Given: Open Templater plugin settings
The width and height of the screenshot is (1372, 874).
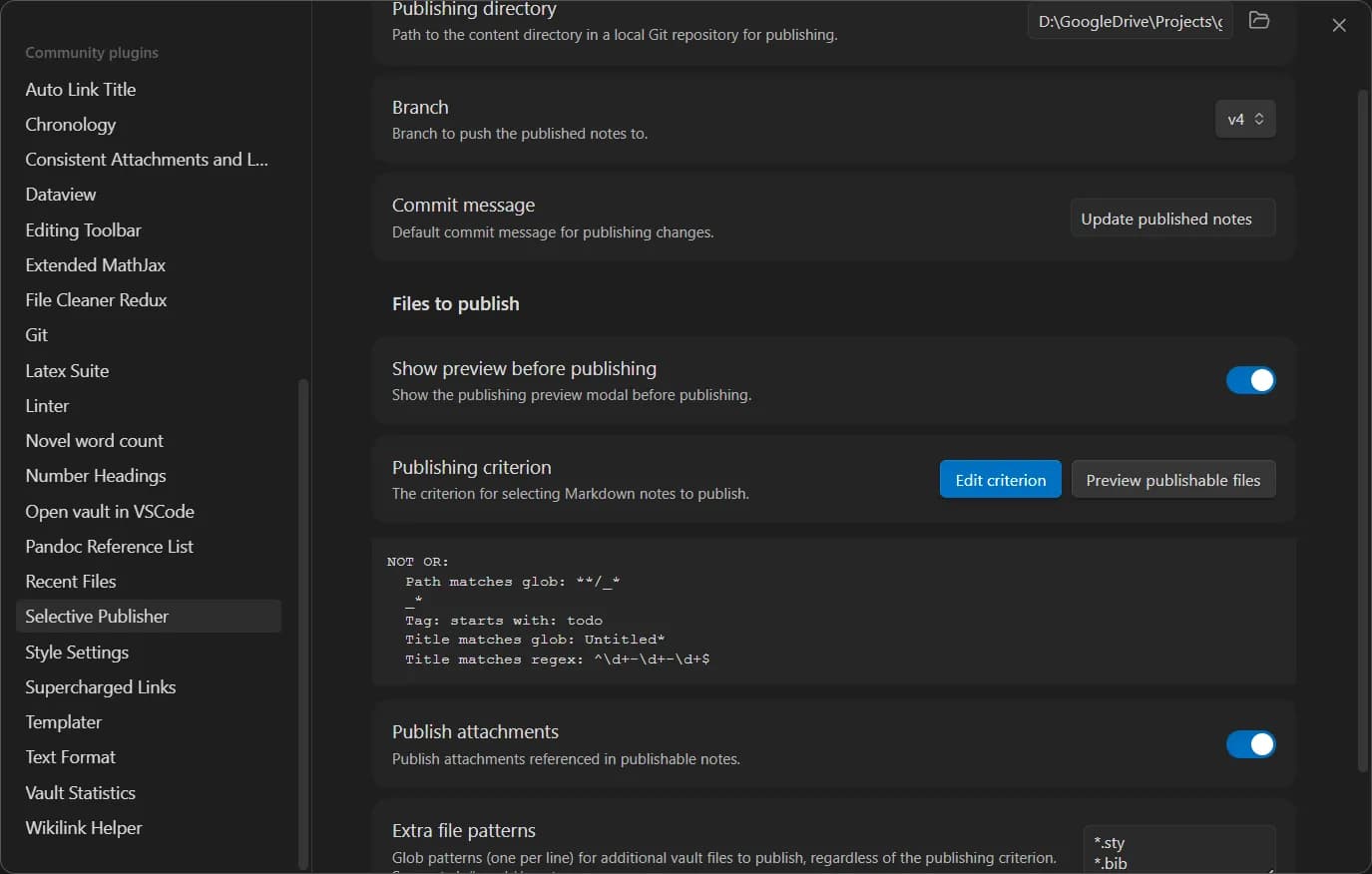Looking at the screenshot, I should tap(149, 722).
